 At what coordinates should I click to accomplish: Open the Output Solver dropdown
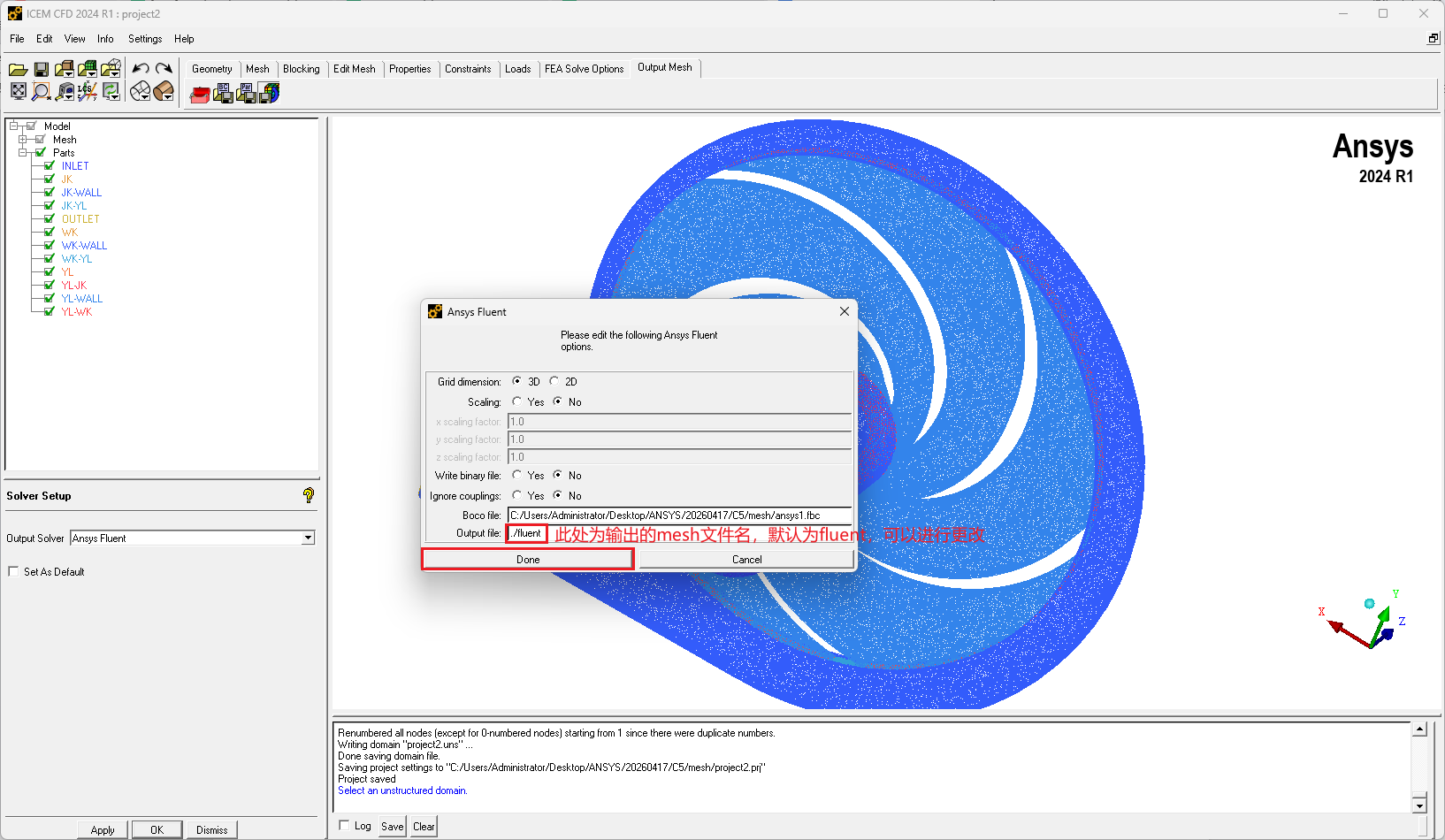[308, 538]
